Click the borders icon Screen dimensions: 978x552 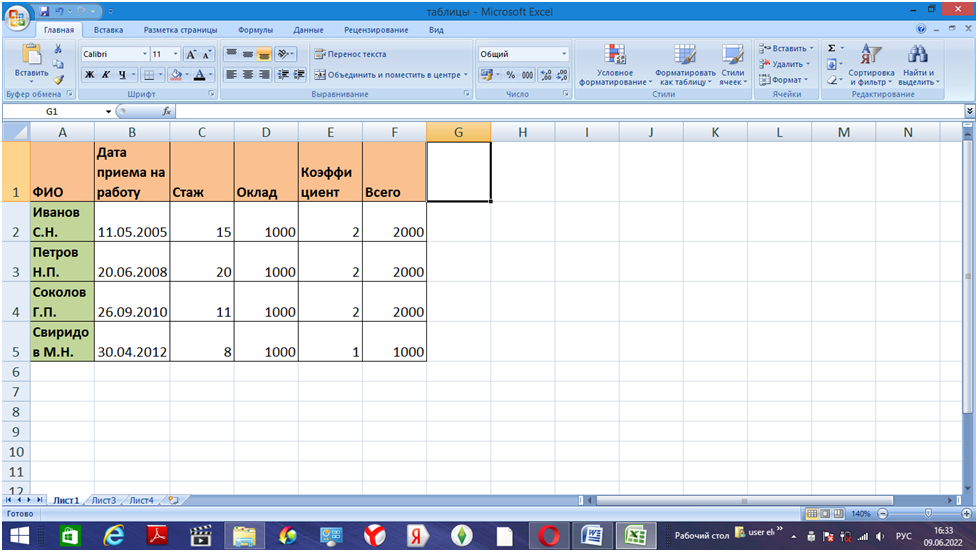[x=149, y=75]
